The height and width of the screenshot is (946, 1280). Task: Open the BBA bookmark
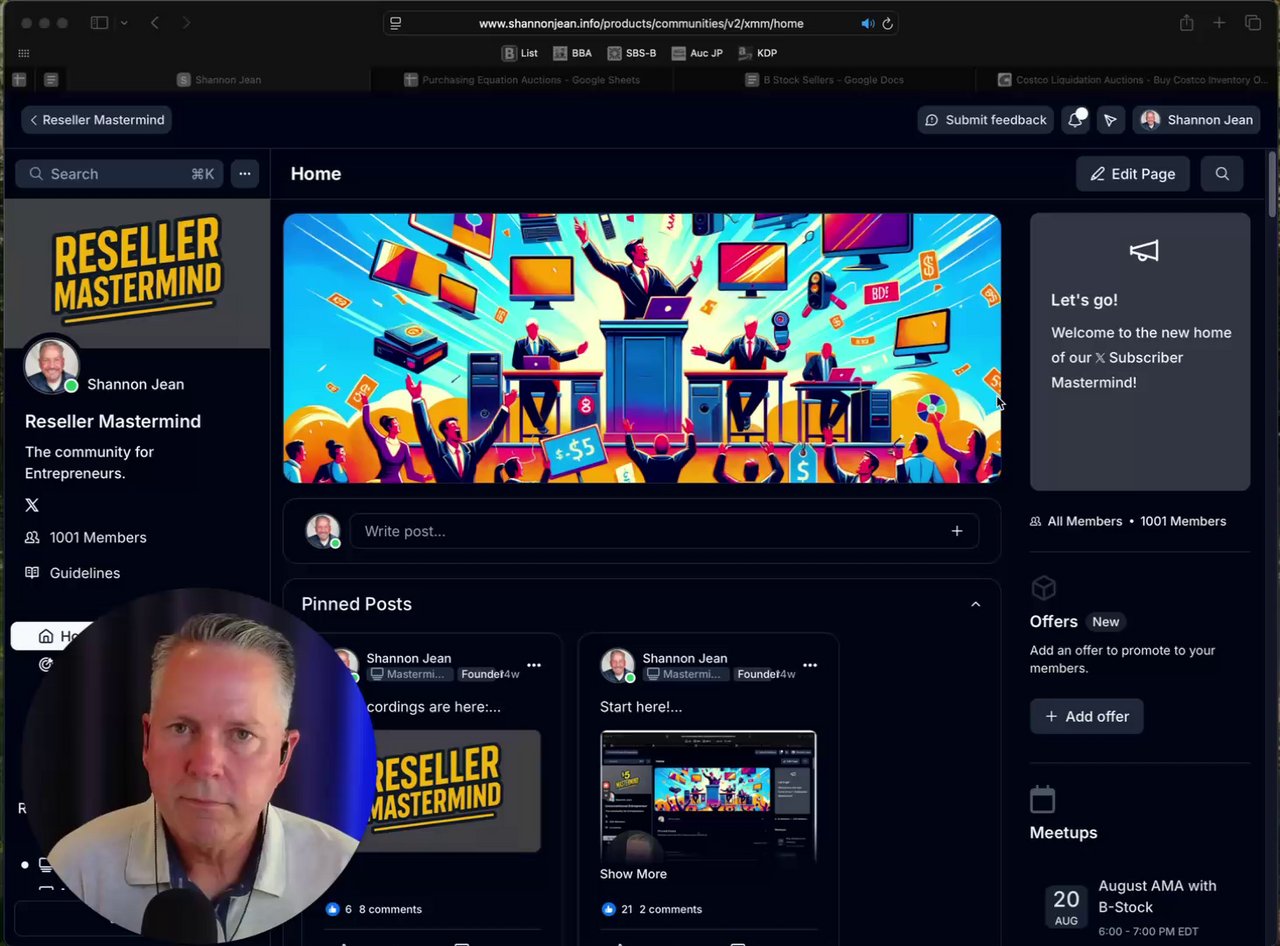click(572, 53)
